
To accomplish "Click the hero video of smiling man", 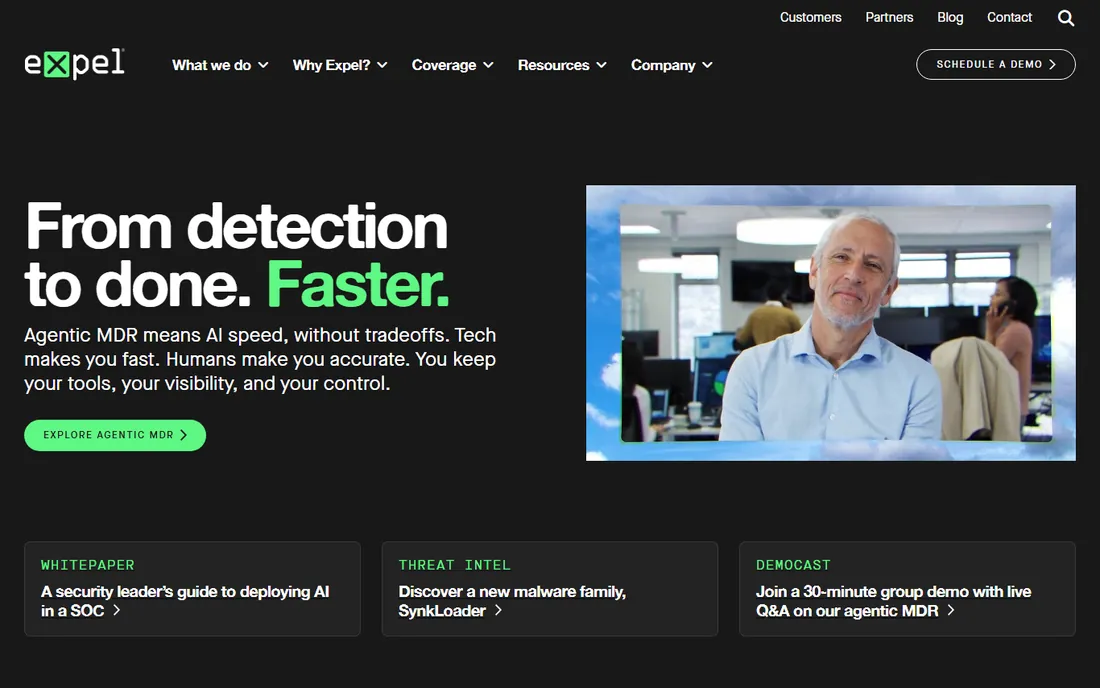I will 831,323.
